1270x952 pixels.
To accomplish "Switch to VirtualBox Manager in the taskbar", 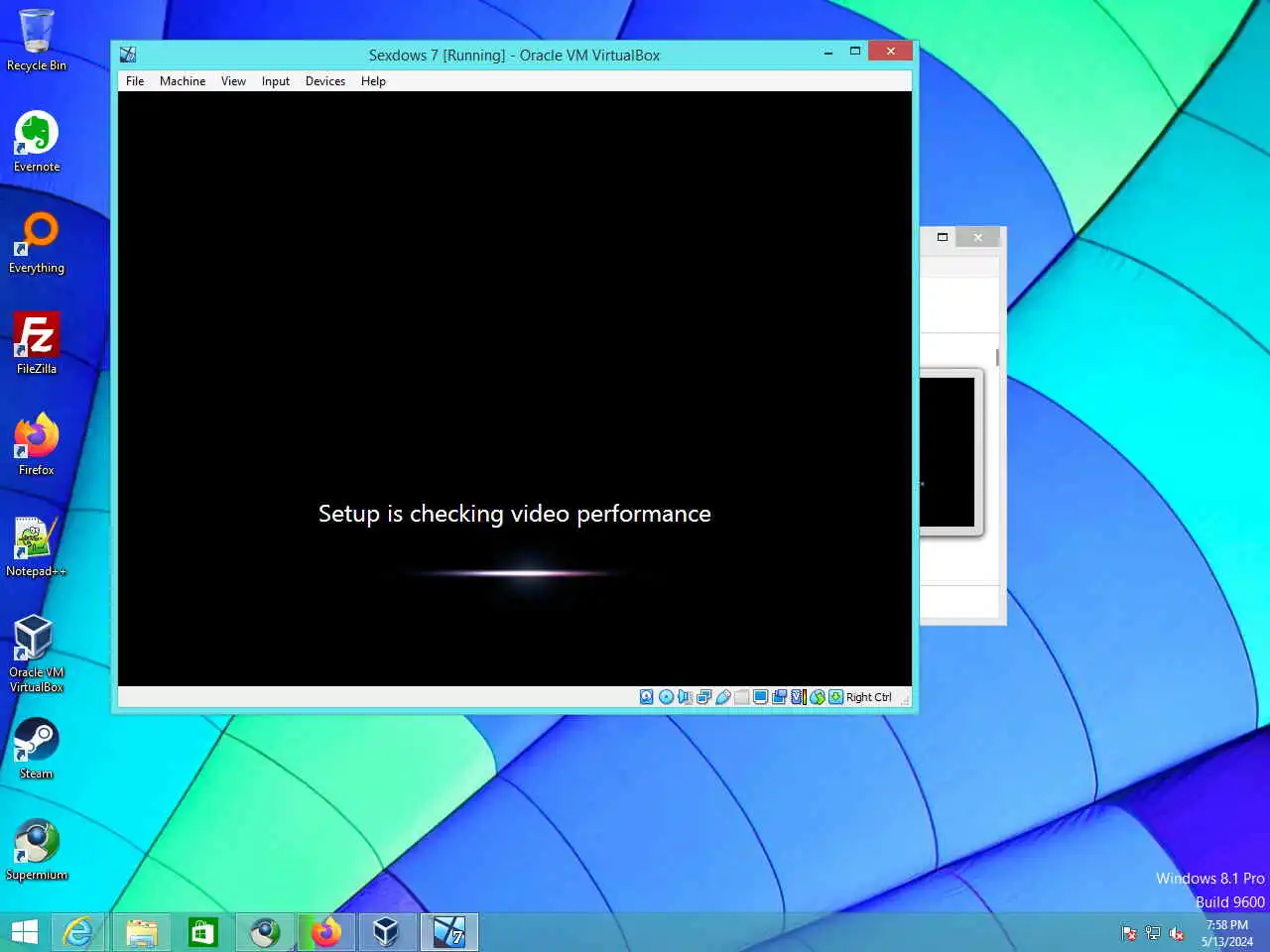I will click(387, 932).
